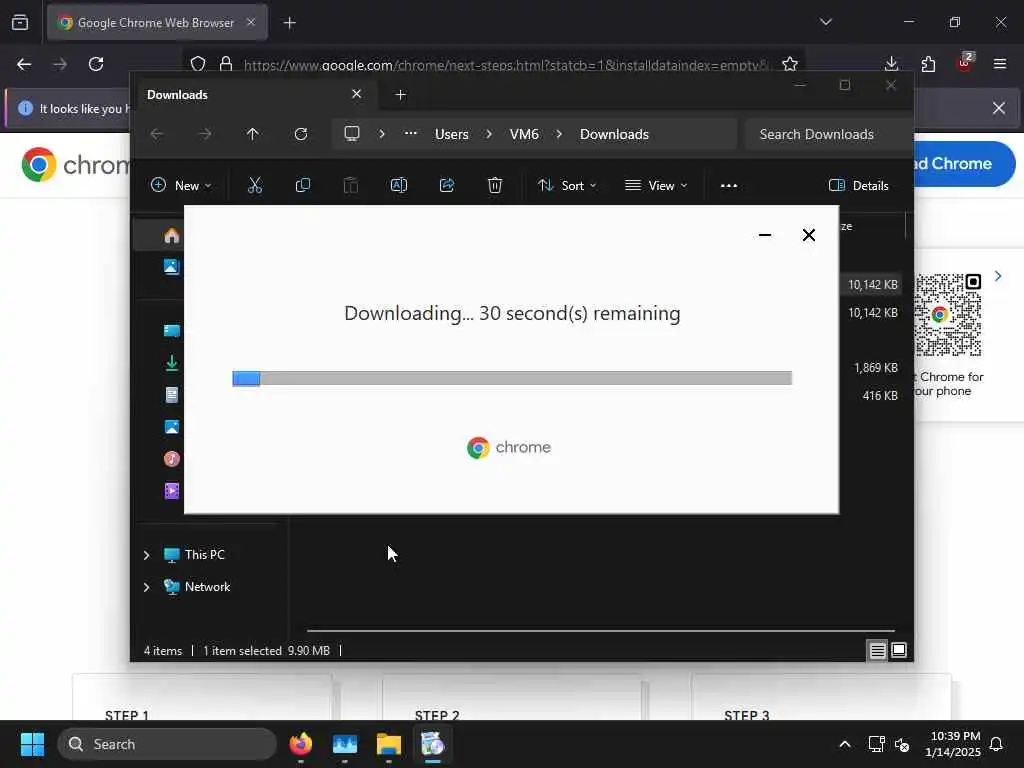
Task: Click the Firefox back navigation arrow
Action: 24,64
